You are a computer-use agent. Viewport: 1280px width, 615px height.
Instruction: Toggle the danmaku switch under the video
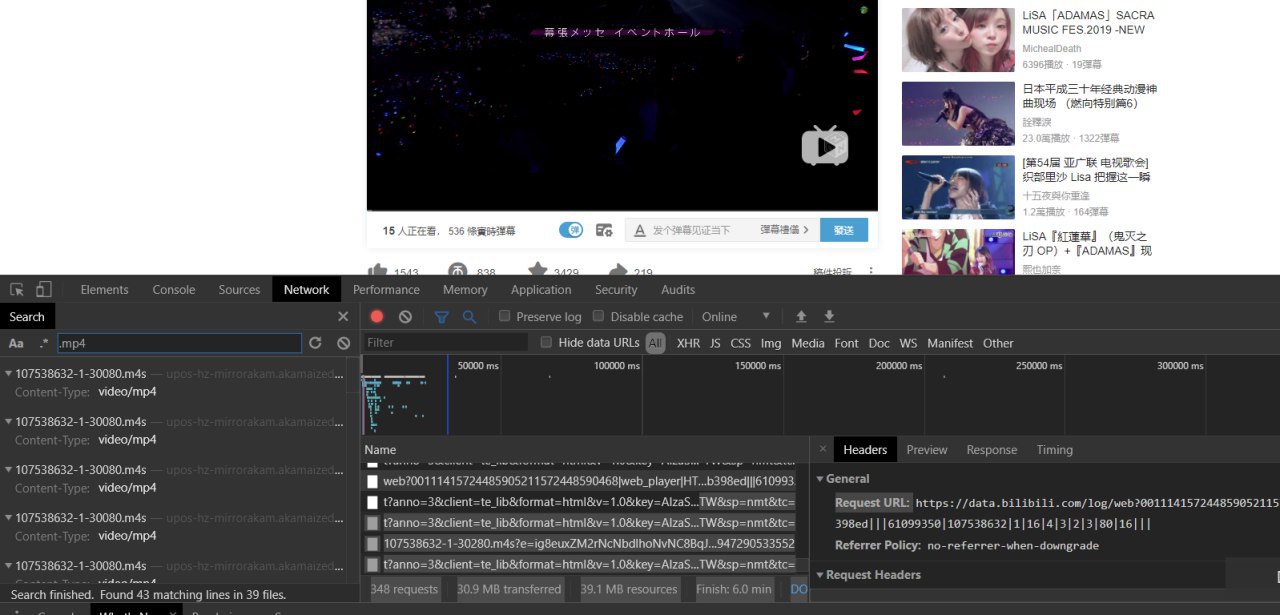(x=571, y=230)
